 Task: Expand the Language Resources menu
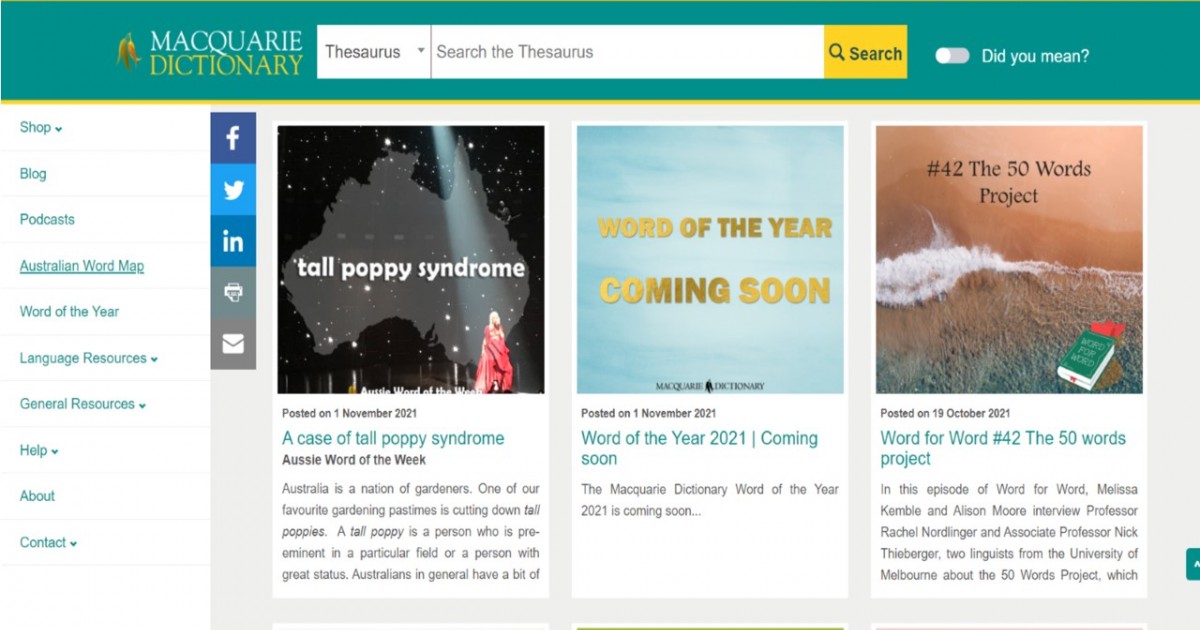pyautogui.click(x=89, y=358)
